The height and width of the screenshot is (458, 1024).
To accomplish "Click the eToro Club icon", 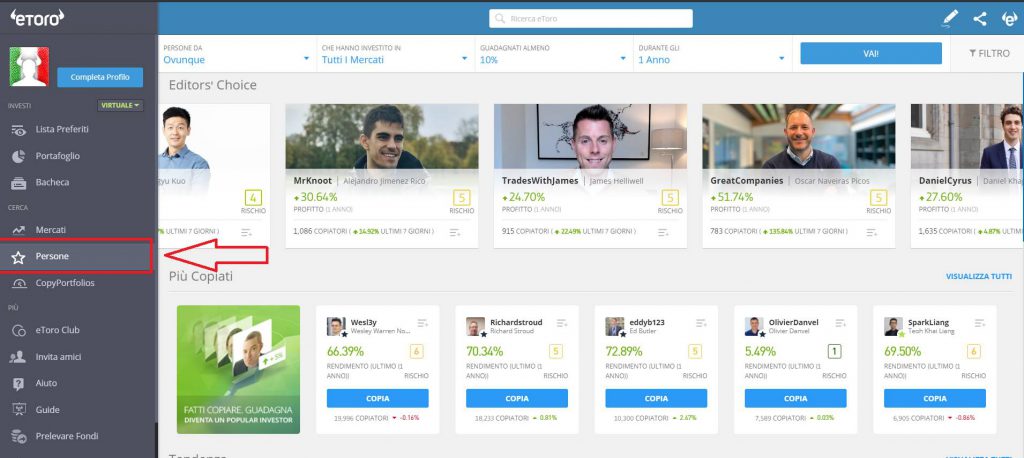I will tap(18, 331).
